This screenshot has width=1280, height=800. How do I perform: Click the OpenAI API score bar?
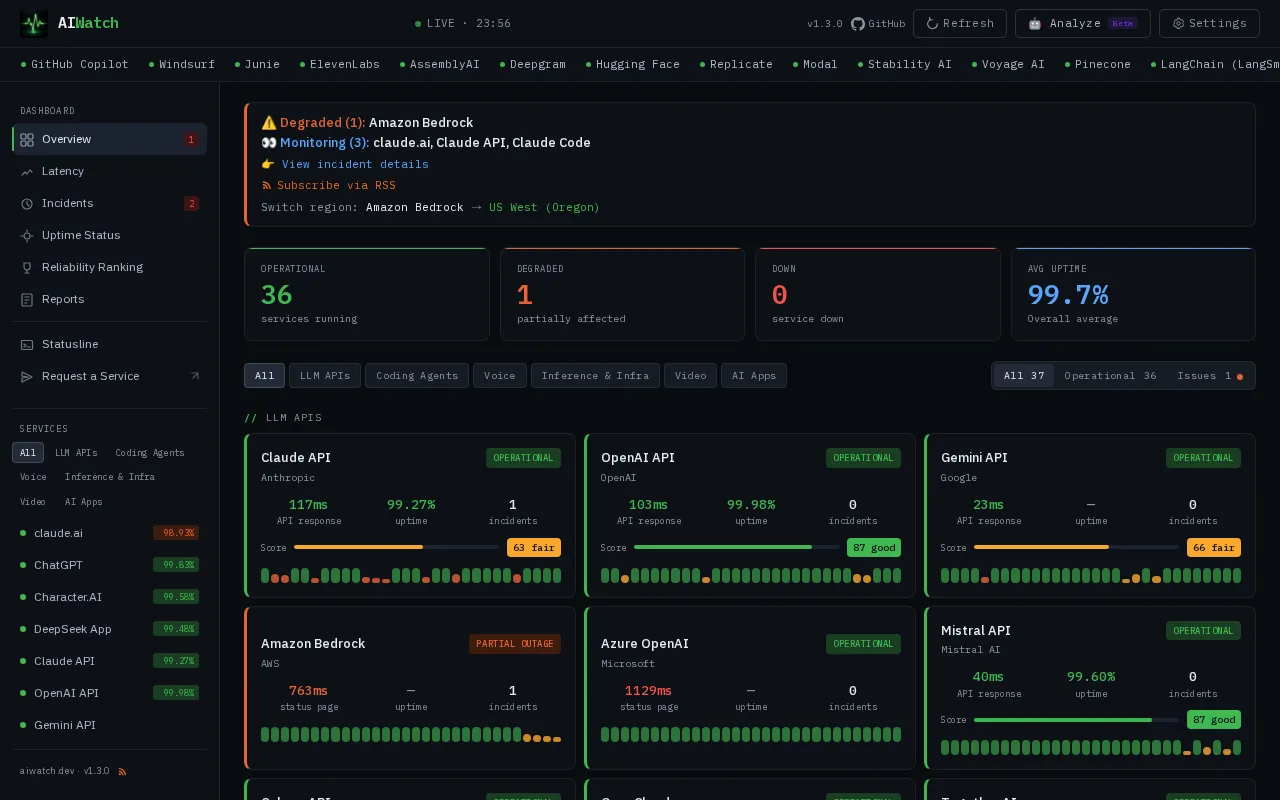click(736, 547)
